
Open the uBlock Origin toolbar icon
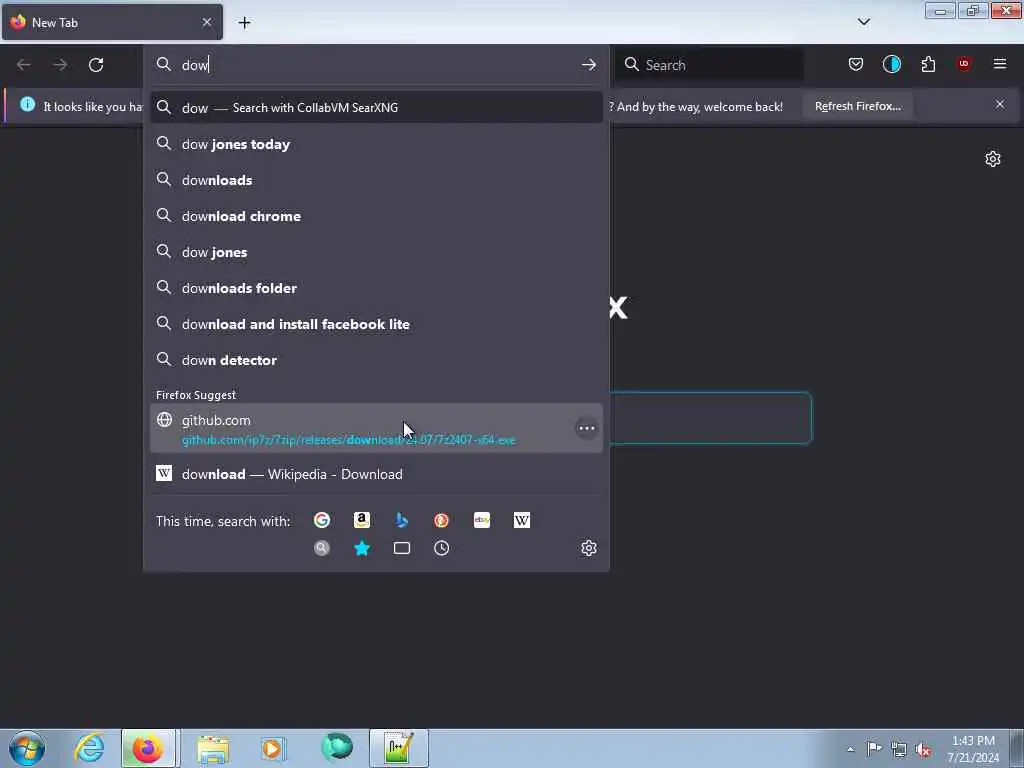point(964,64)
